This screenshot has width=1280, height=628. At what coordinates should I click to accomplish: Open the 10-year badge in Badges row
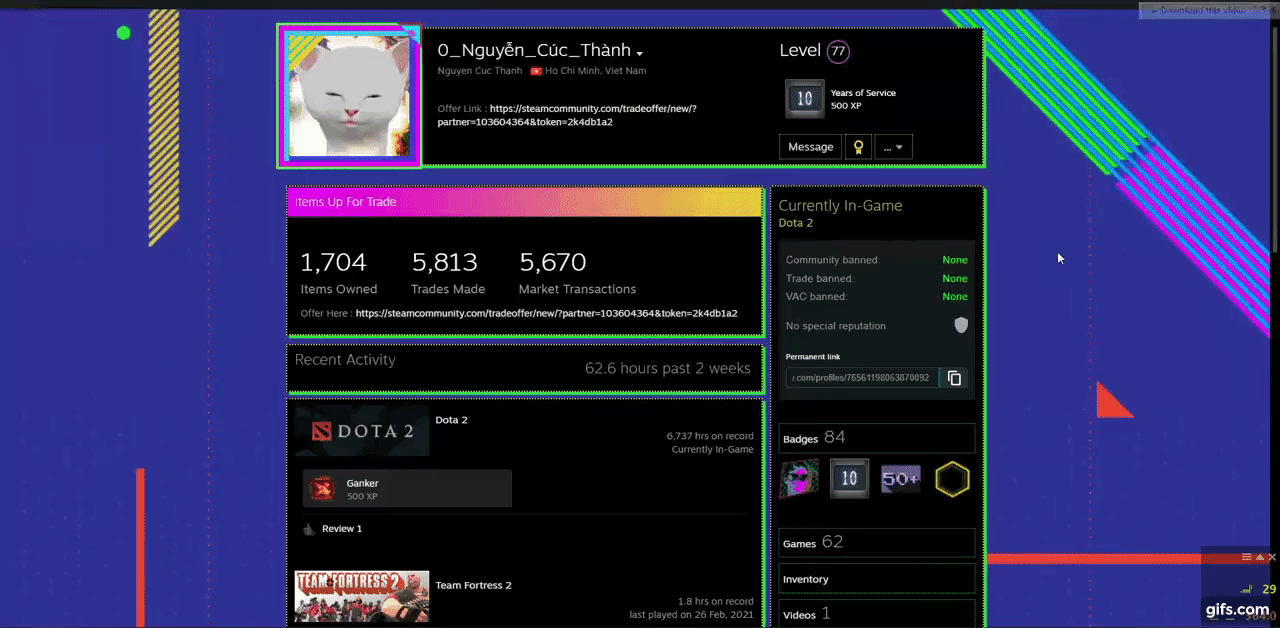click(849, 479)
